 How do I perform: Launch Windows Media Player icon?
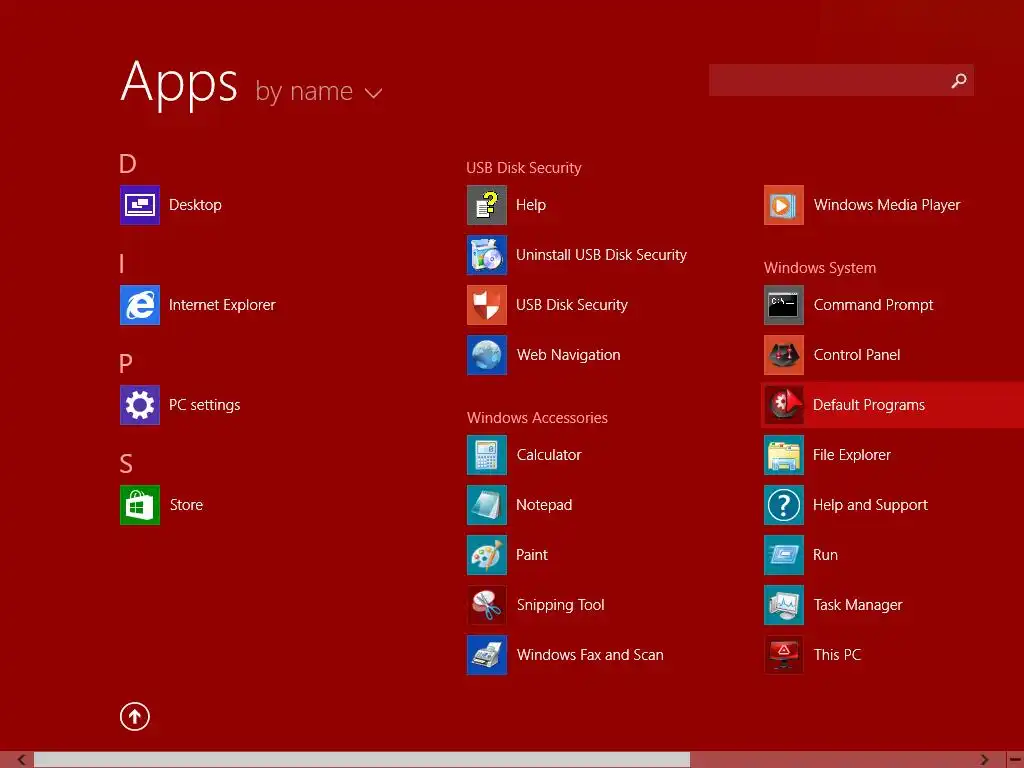[784, 205]
